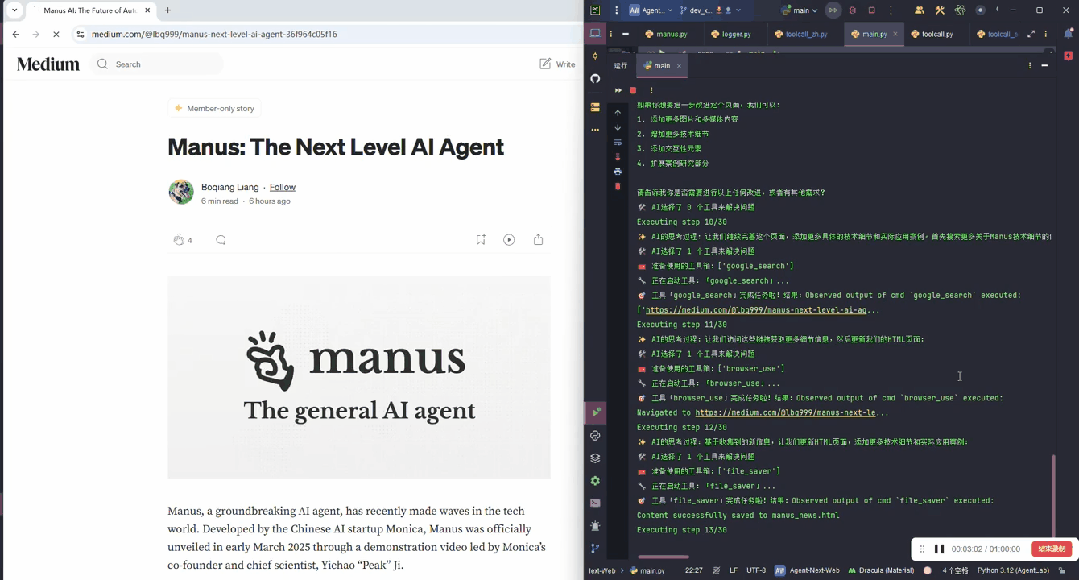
Task: Print Run console output using printer icon
Action: point(617,171)
